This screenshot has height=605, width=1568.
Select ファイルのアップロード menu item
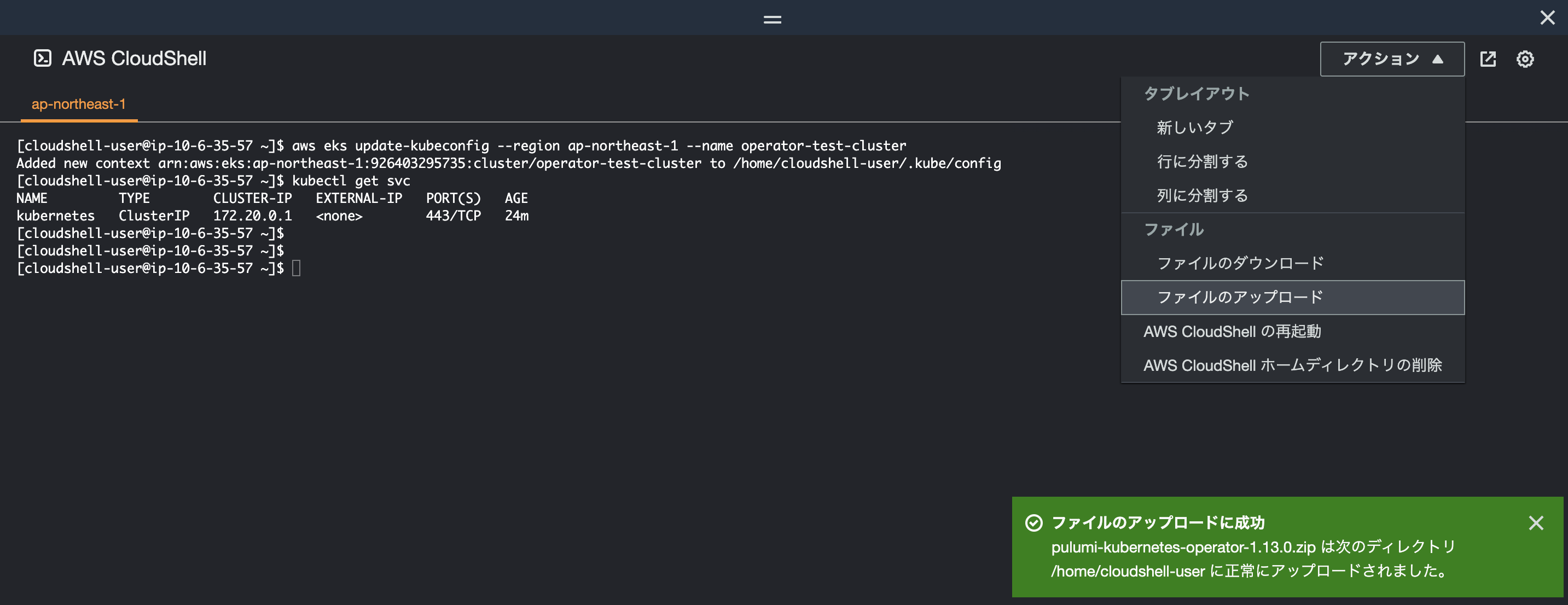1292,298
